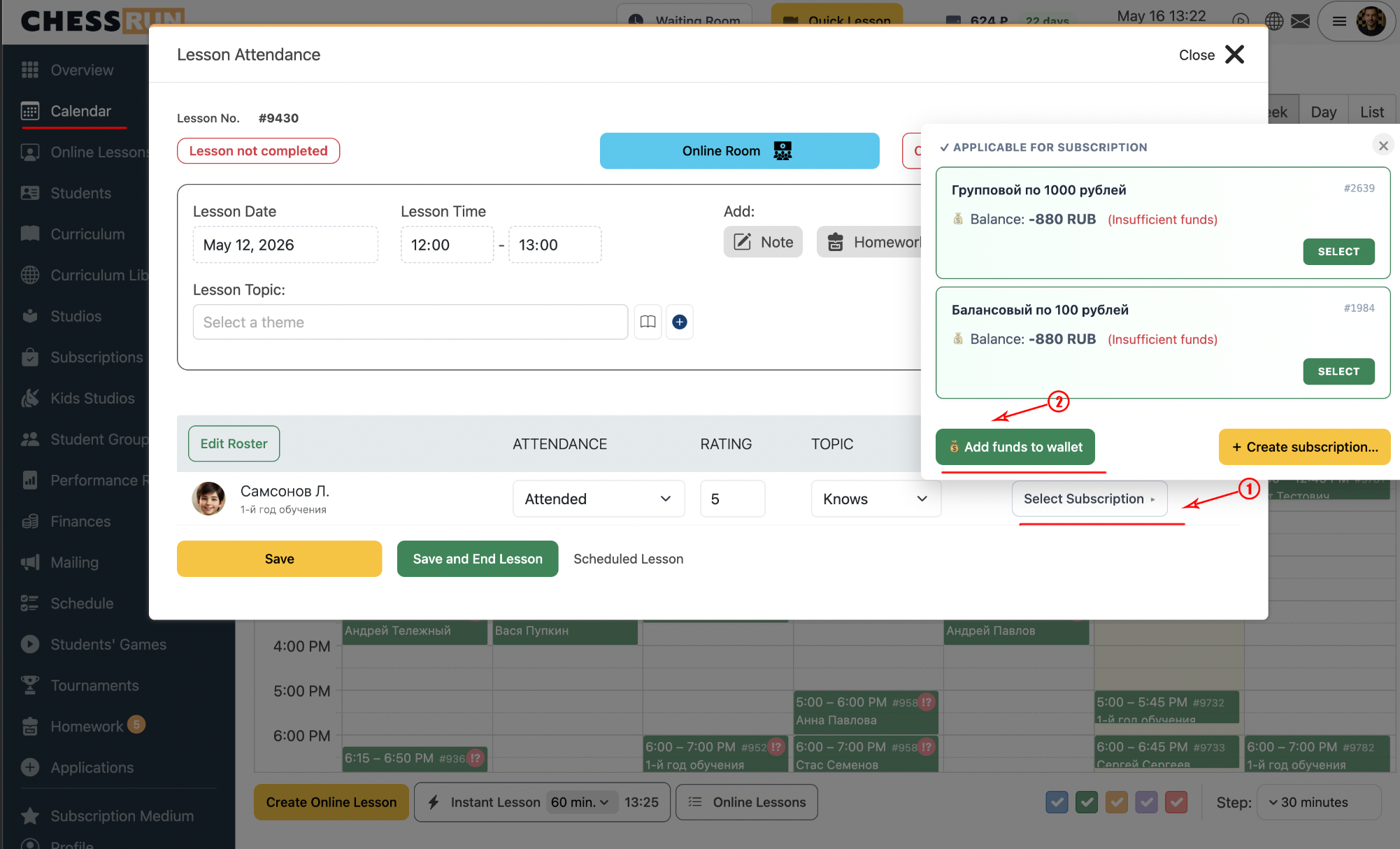Viewport: 1400px width, 849px height.
Task: Toggle the orange calendar filter checkbox
Action: click(x=1117, y=802)
